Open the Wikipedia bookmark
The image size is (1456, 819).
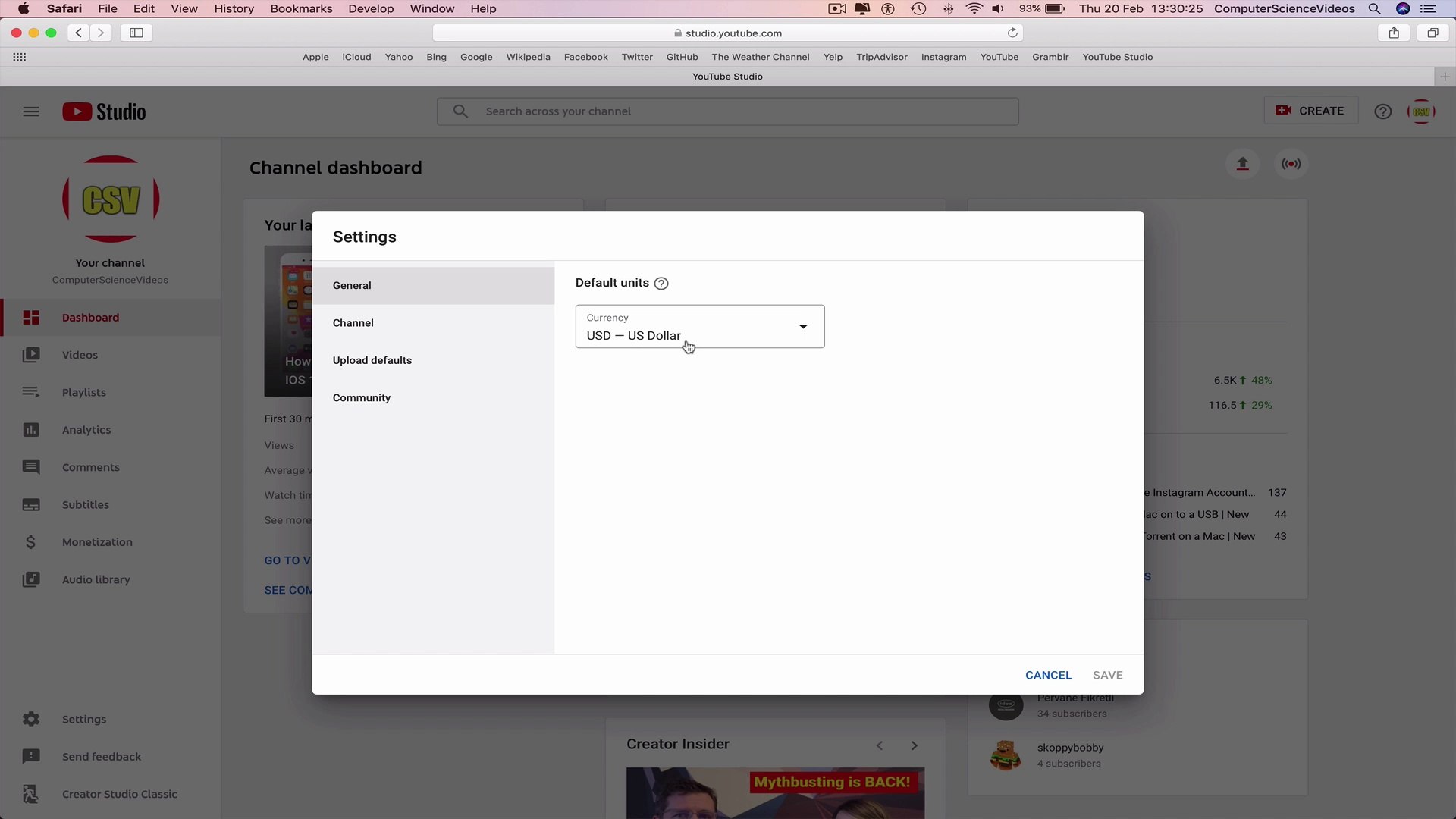point(528,57)
